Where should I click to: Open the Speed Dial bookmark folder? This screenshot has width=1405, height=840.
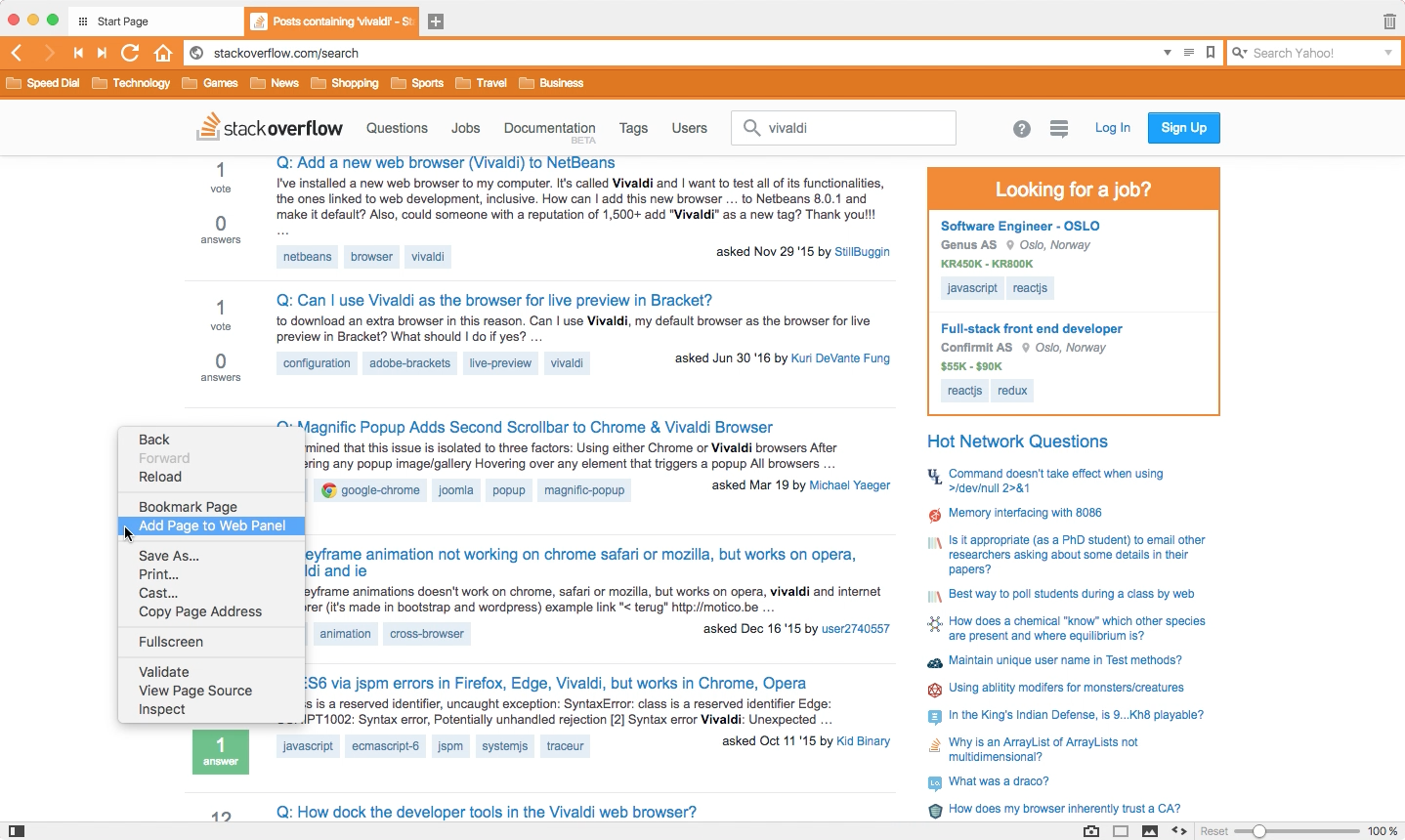(x=43, y=83)
